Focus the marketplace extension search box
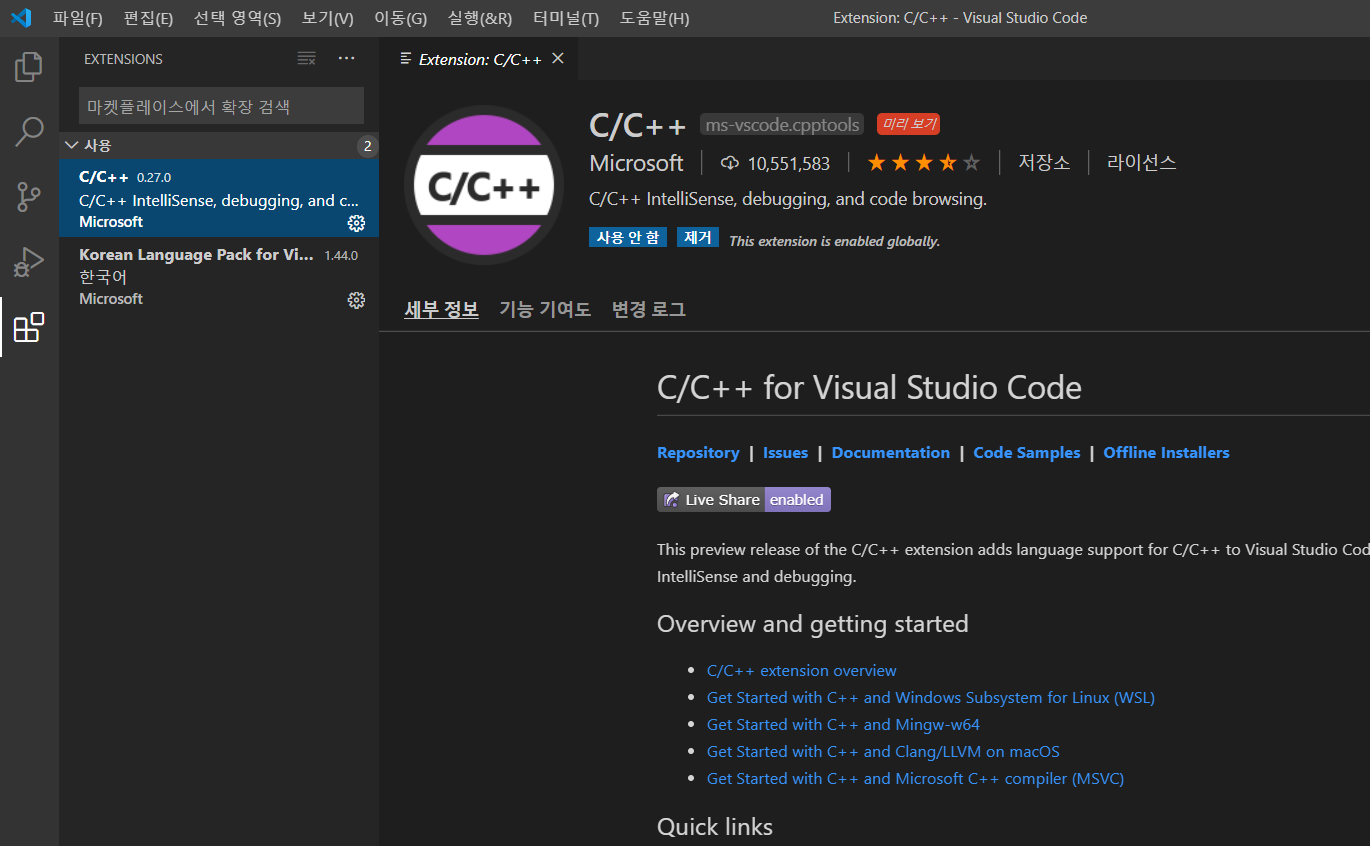The width and height of the screenshot is (1370, 846). click(x=221, y=106)
